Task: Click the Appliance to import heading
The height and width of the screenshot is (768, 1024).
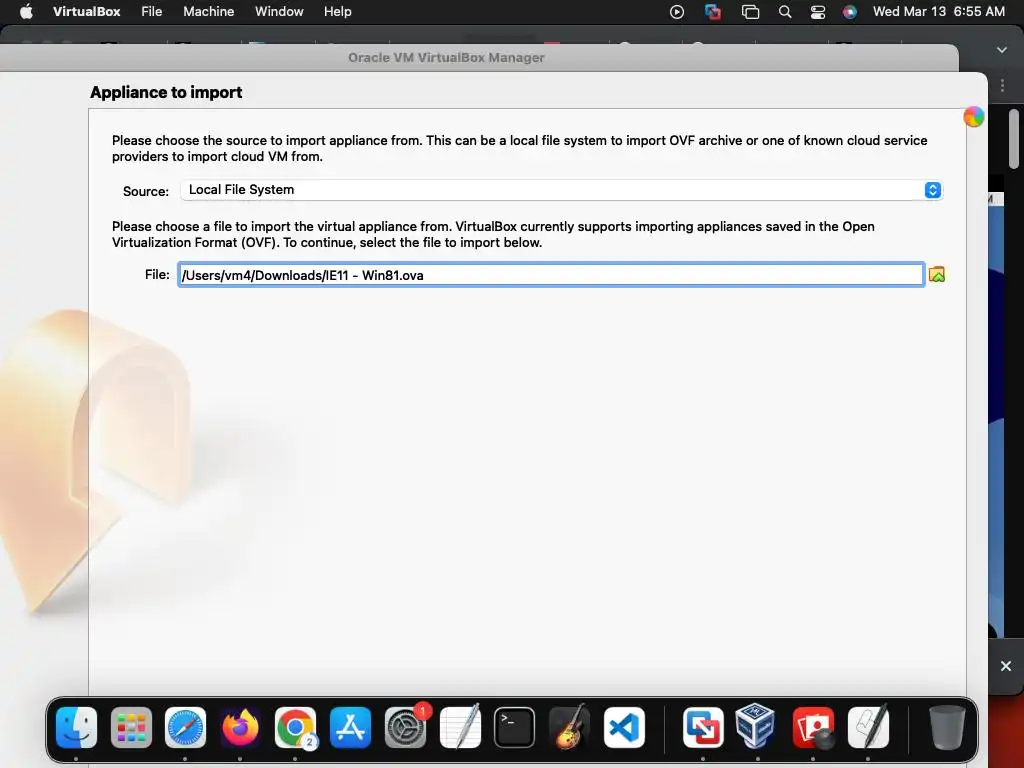Action: click(x=166, y=92)
